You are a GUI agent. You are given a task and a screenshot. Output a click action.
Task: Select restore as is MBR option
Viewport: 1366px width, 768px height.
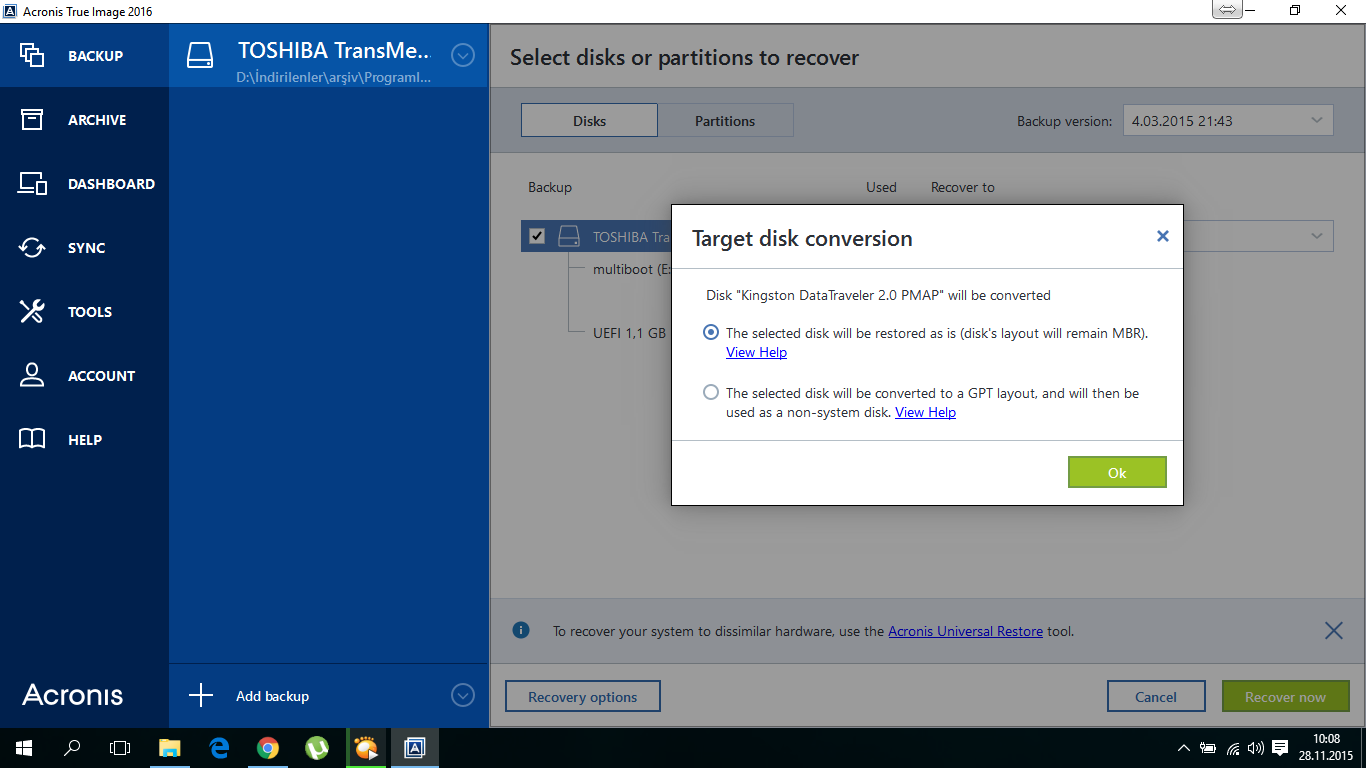pos(711,332)
